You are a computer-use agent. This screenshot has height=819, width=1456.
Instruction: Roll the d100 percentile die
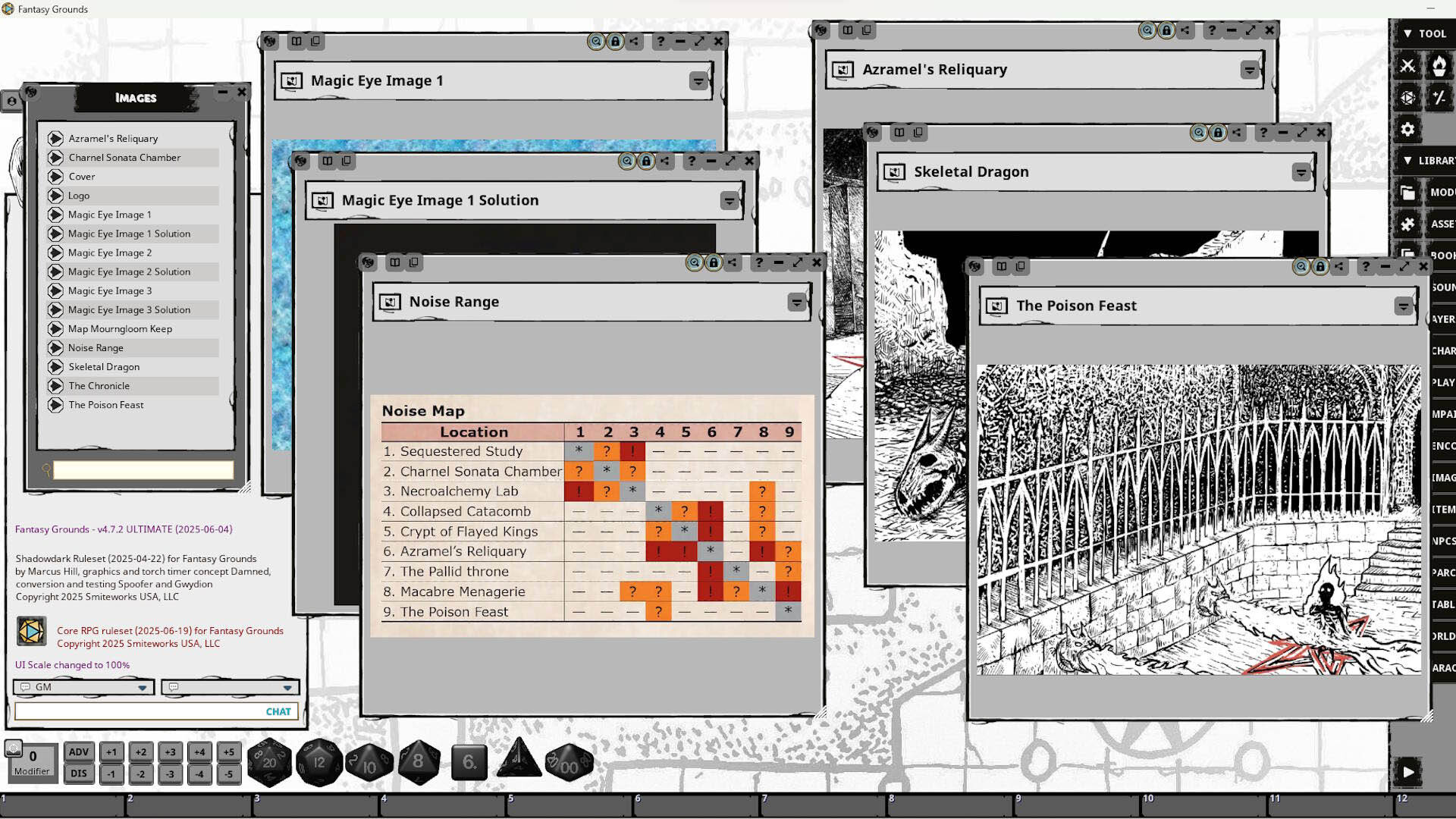click(570, 761)
